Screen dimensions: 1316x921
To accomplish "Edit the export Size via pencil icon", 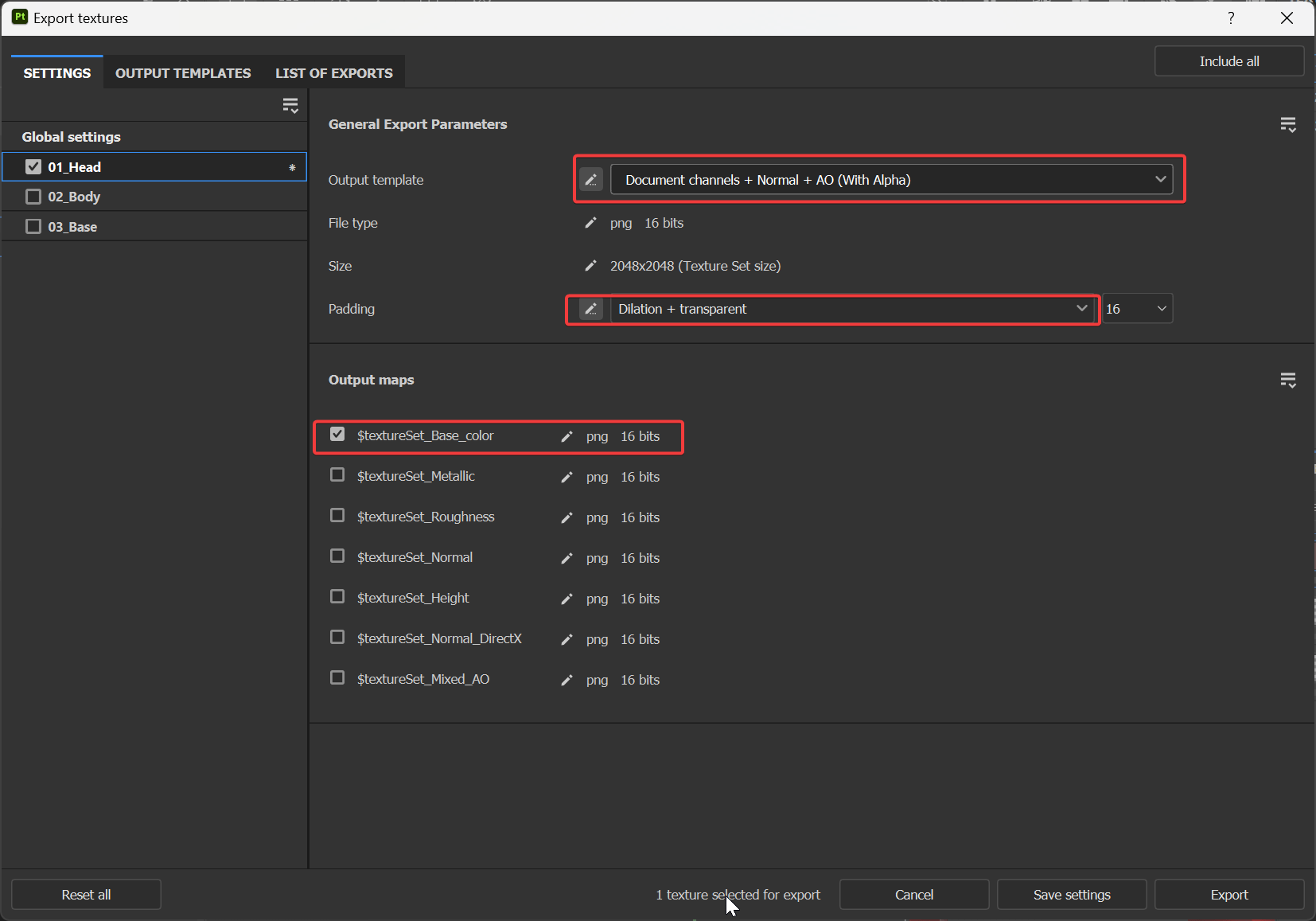I will (591, 266).
